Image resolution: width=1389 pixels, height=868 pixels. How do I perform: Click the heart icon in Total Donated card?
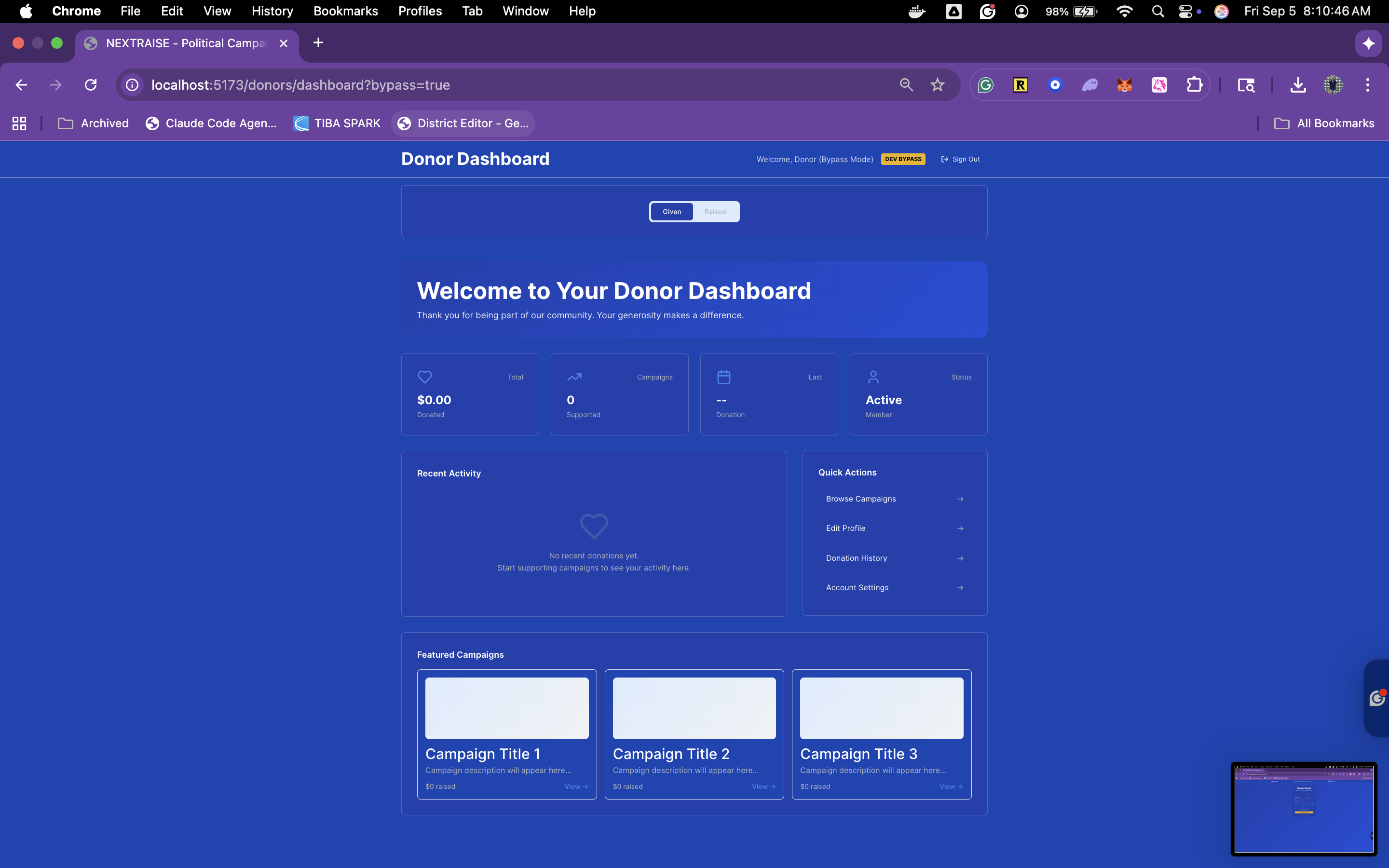coord(425,377)
